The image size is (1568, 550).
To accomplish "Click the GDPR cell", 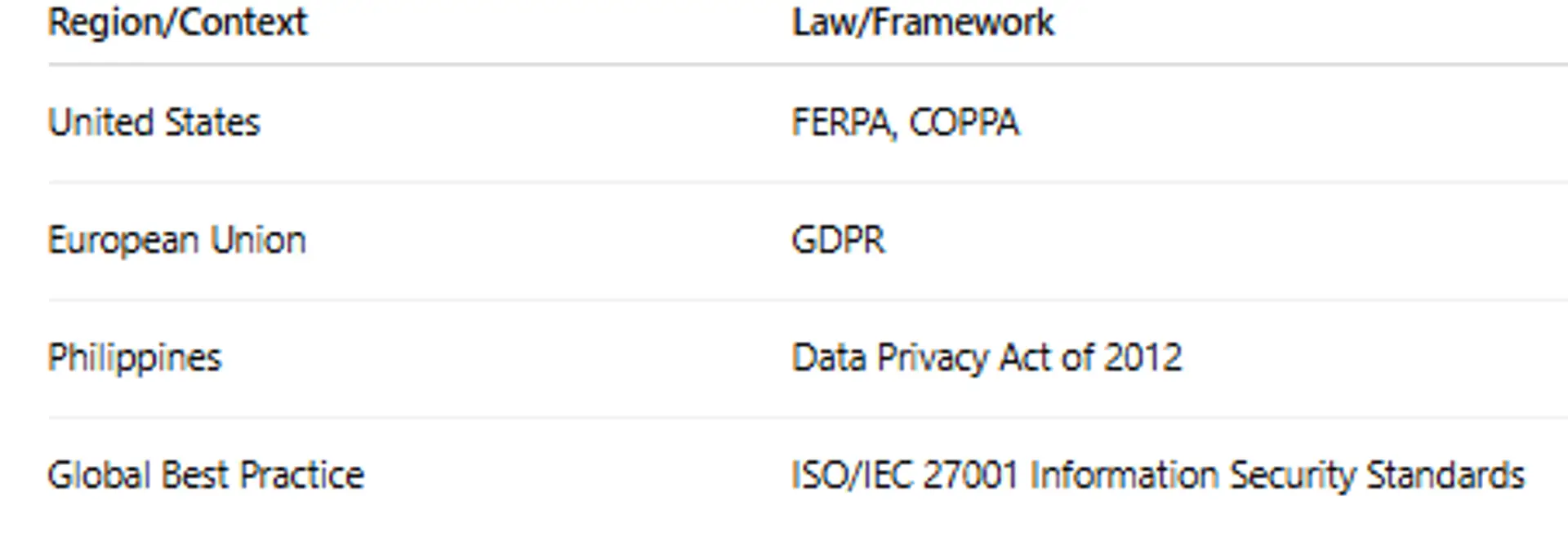I will point(838,240).
